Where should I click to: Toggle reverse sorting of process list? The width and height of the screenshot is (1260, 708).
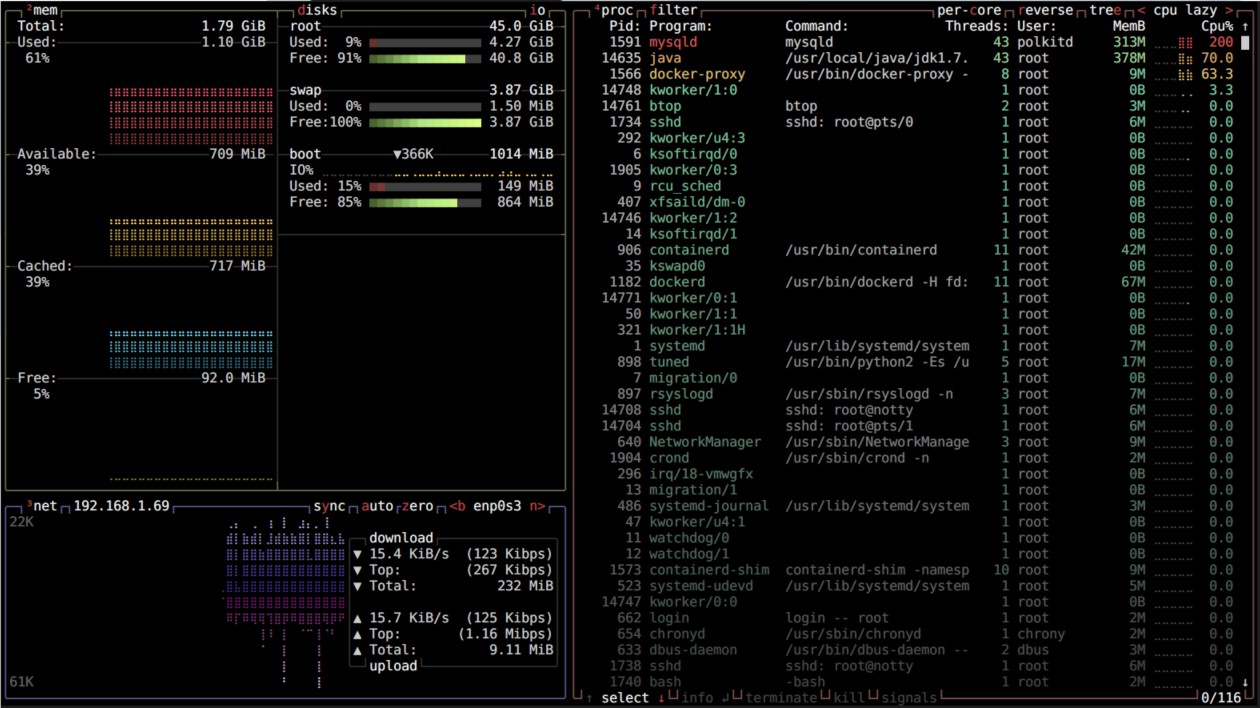(1045, 10)
